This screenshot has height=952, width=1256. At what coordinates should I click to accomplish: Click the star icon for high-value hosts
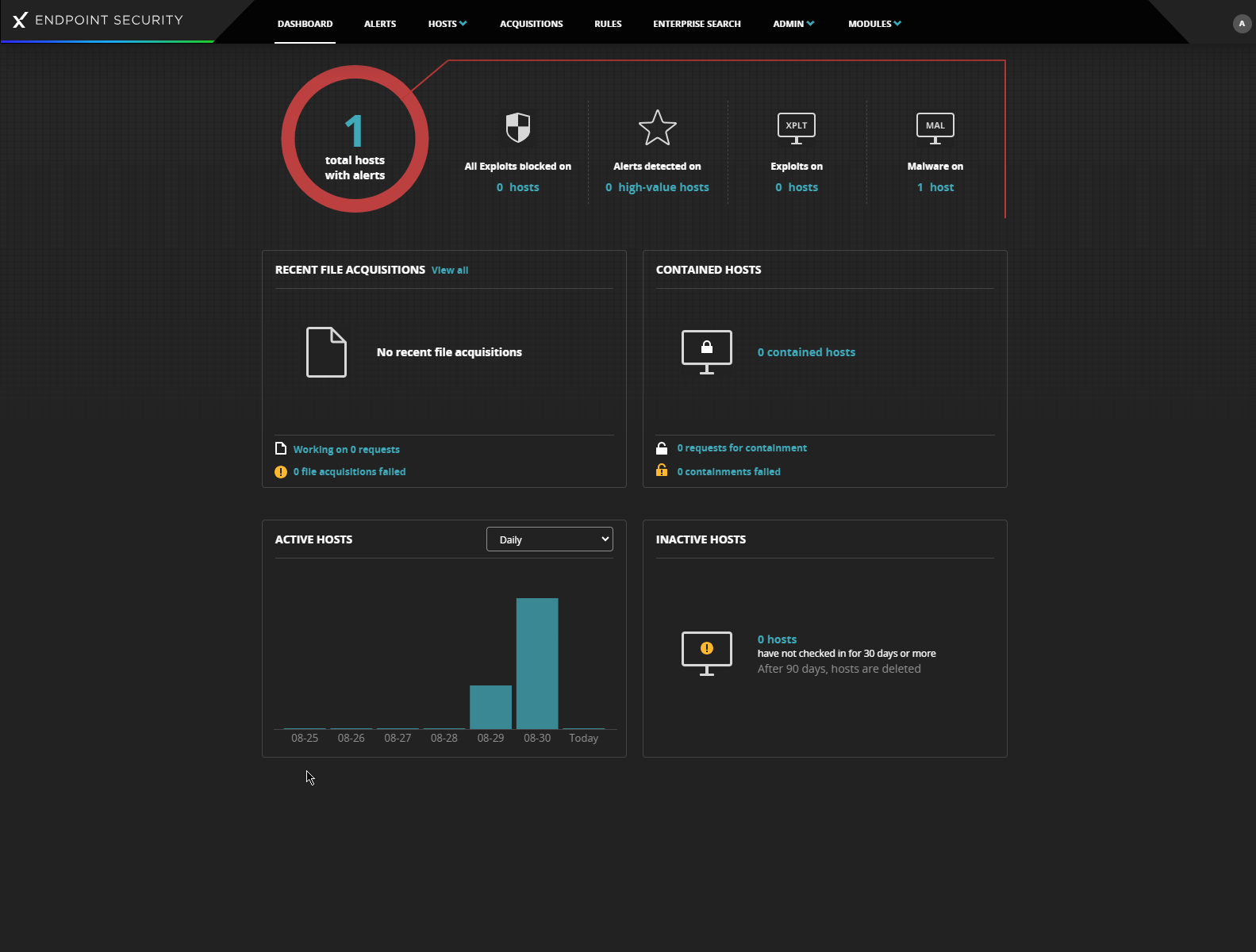pos(657,128)
